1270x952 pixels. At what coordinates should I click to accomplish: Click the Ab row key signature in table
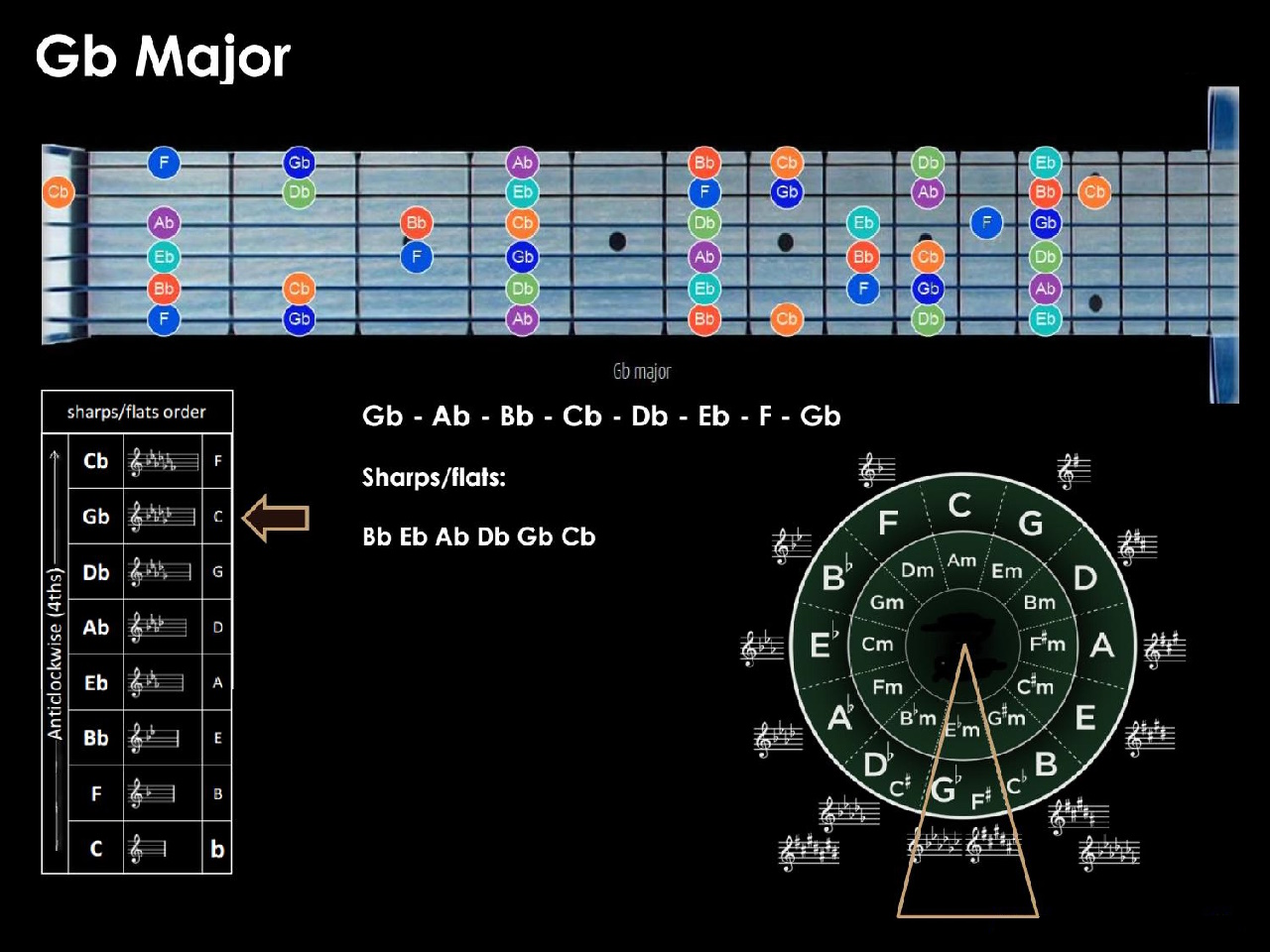(159, 628)
